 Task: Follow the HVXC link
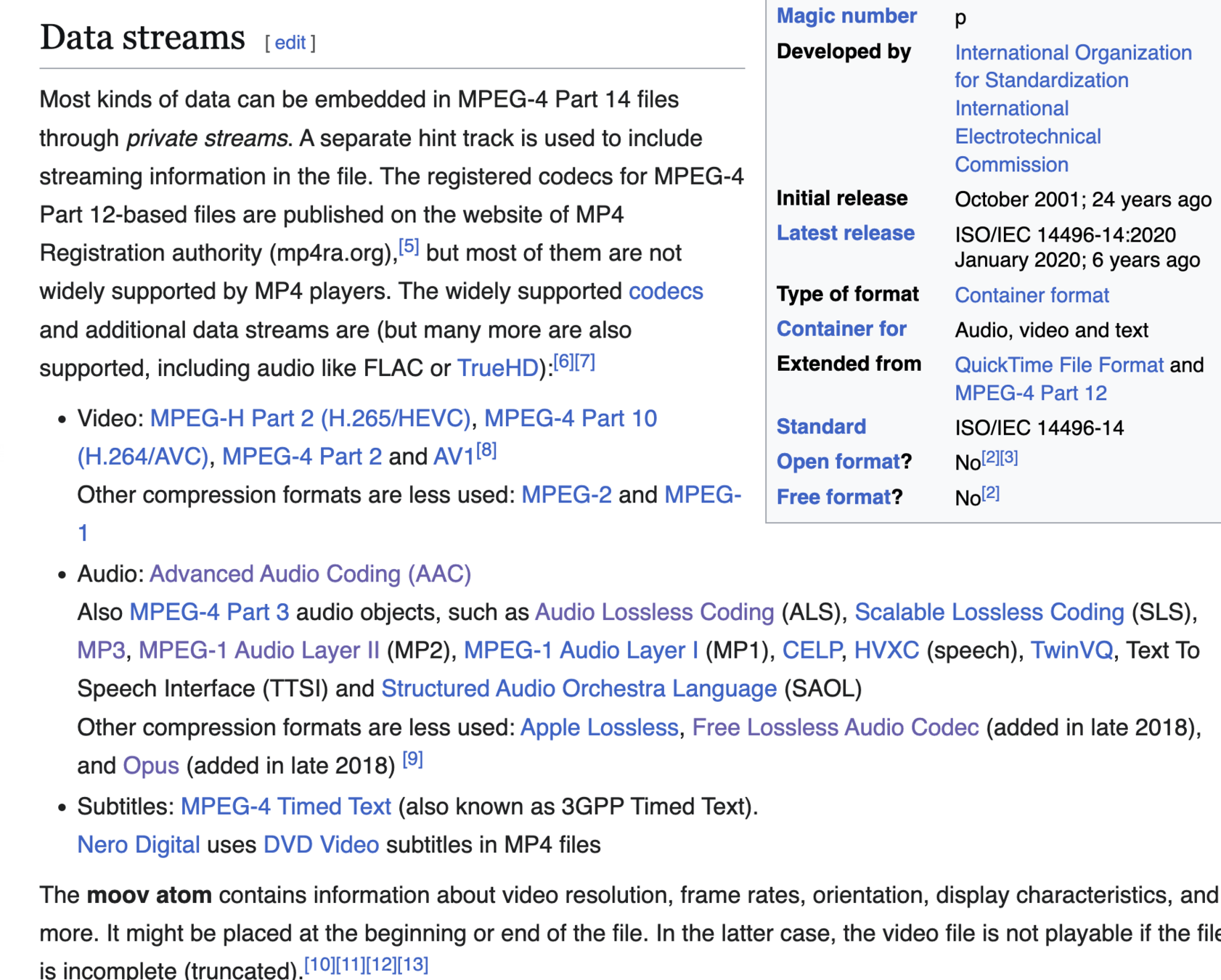pyautogui.click(x=886, y=650)
